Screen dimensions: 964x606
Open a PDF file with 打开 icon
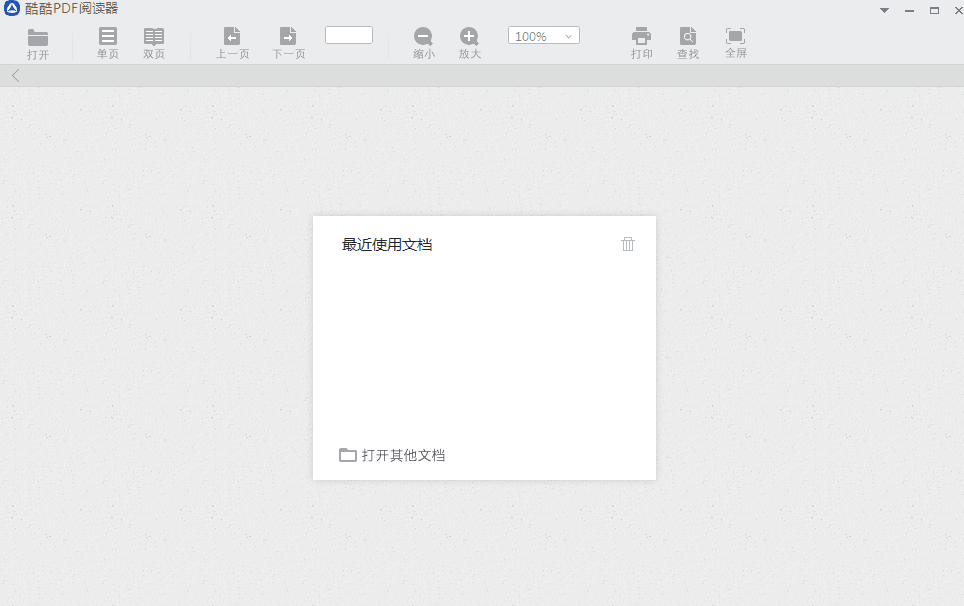[x=39, y=42]
